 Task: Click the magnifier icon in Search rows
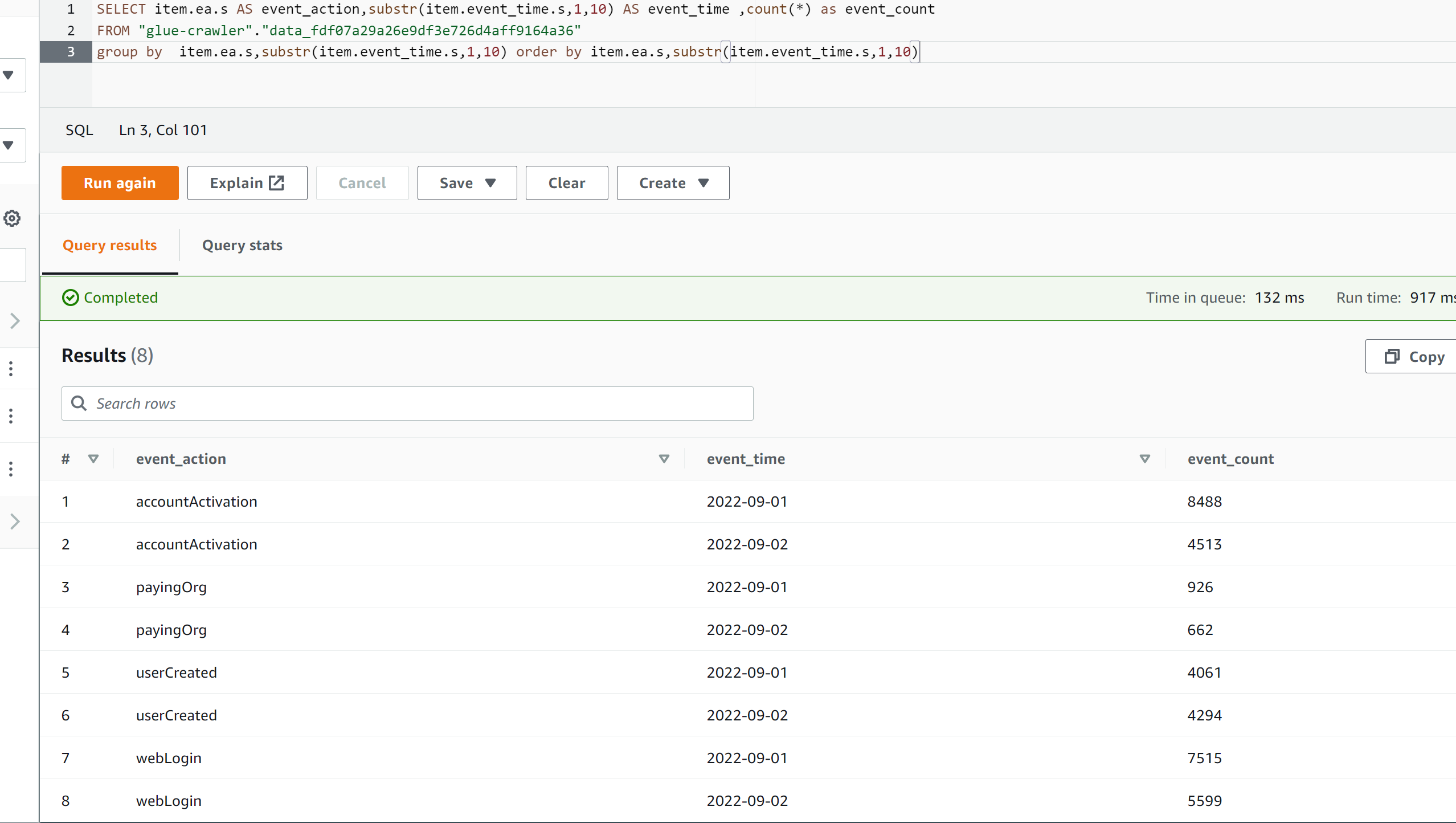79,403
